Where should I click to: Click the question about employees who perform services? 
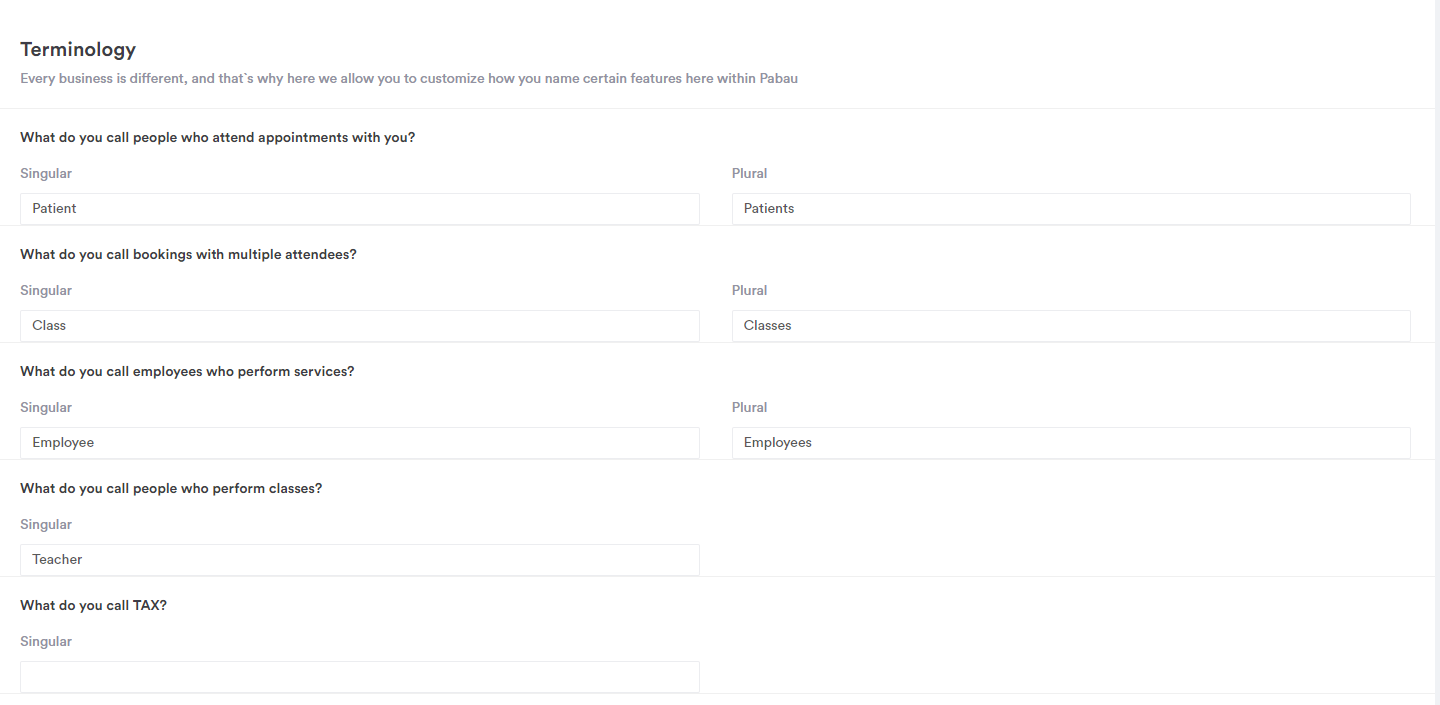(187, 371)
